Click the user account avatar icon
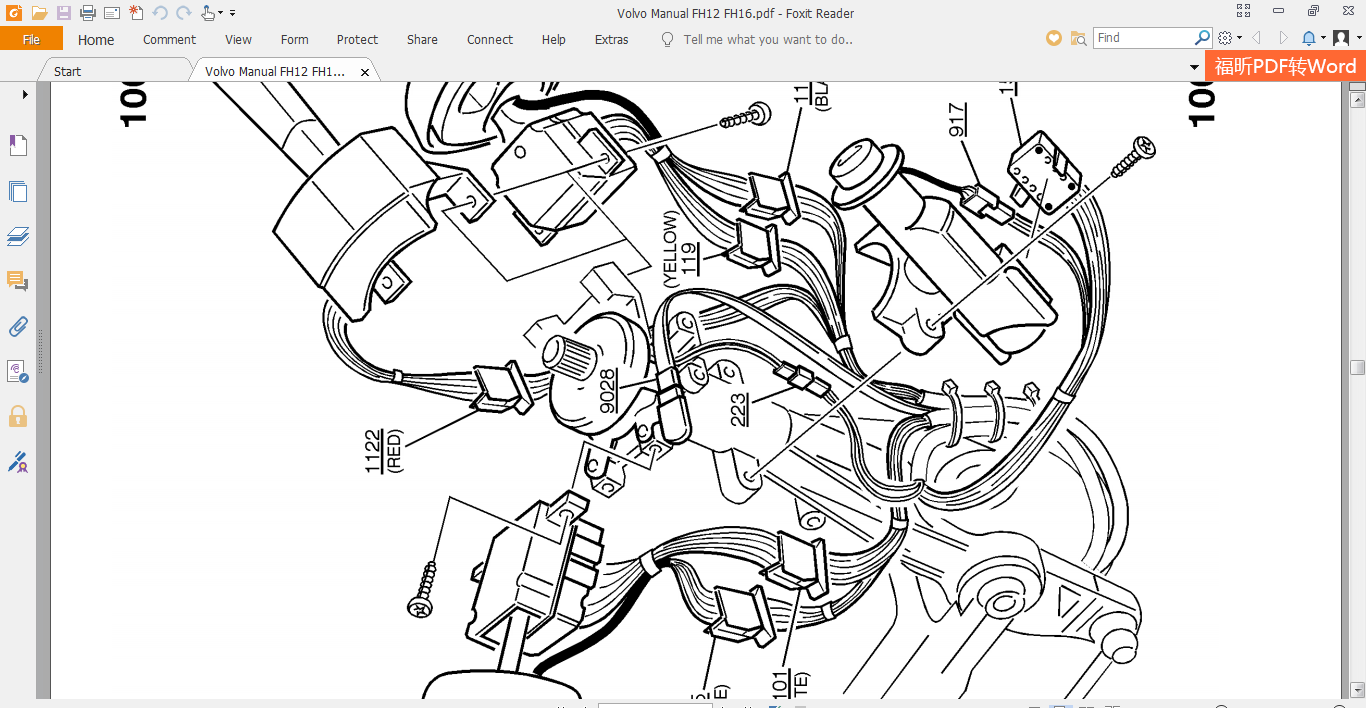 [x=1341, y=38]
